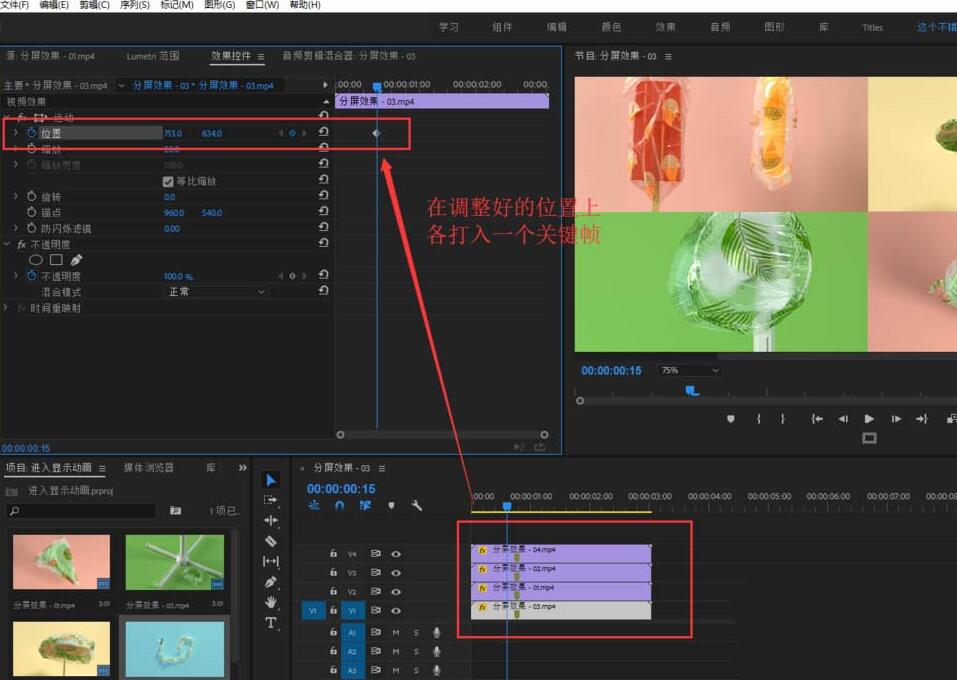The height and width of the screenshot is (680, 957).
Task: Toggle 位置 stopwatch to disable keyframes
Action: point(31,134)
